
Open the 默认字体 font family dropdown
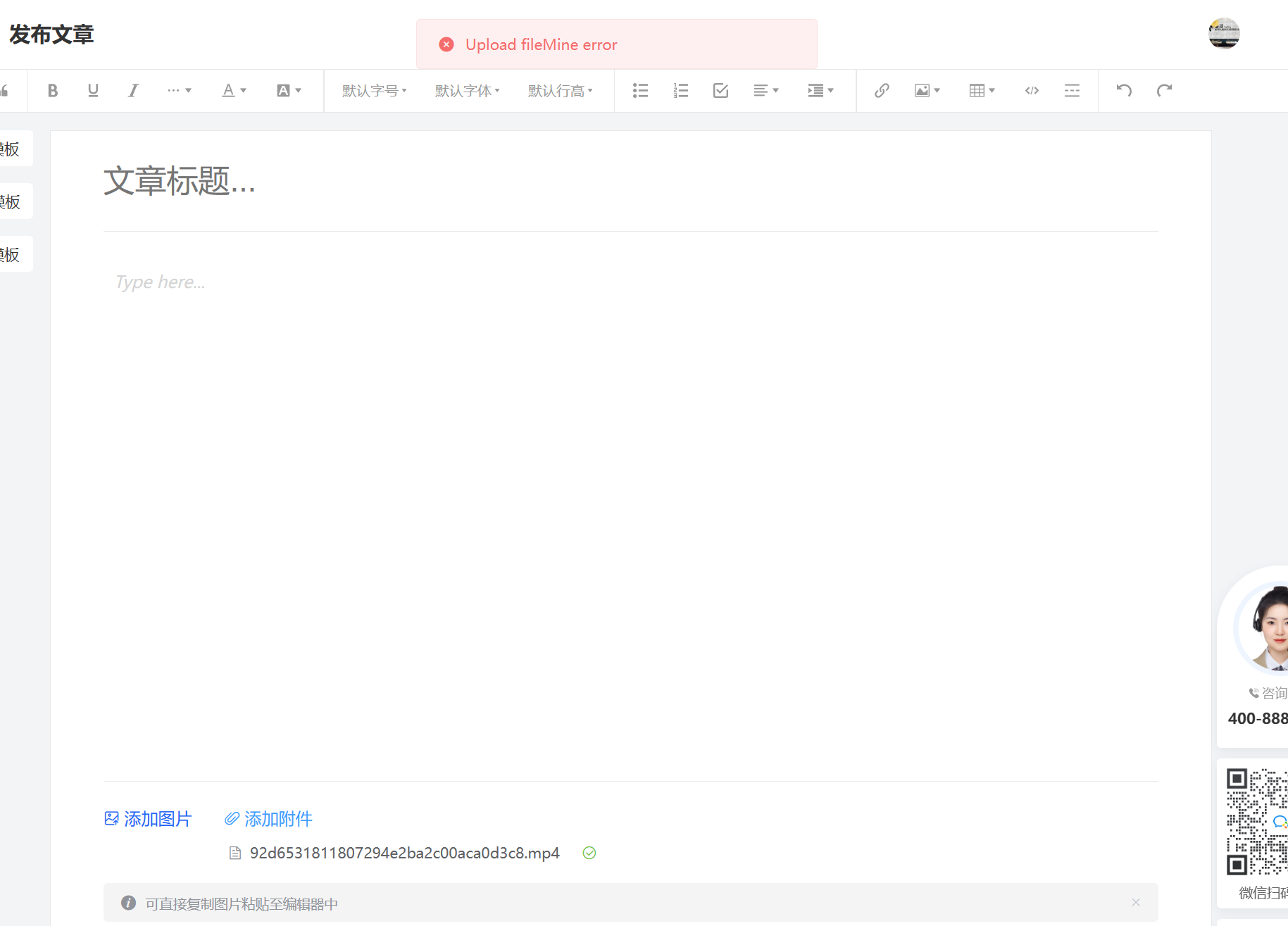click(467, 91)
